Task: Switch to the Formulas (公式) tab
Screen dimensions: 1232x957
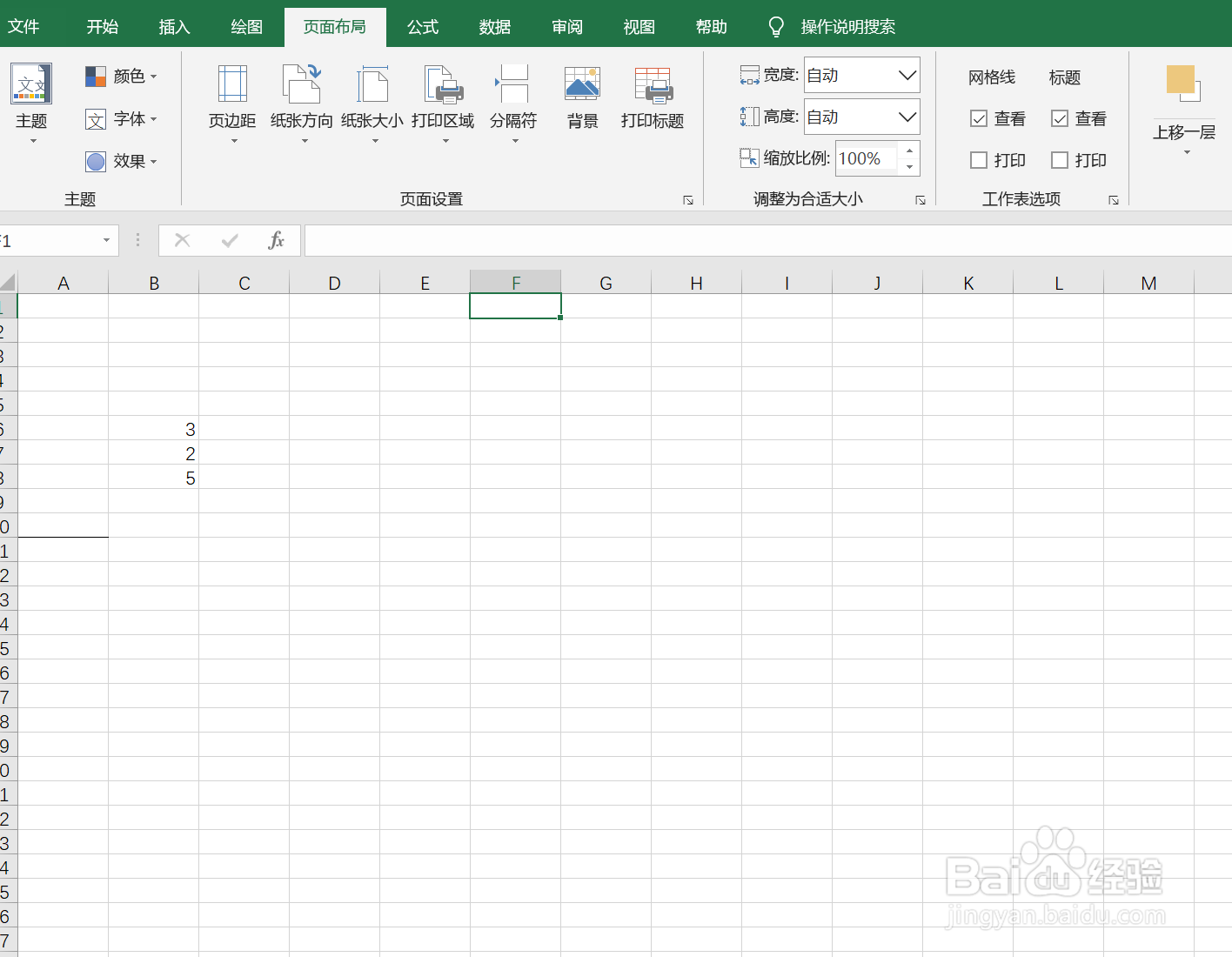Action: (x=423, y=27)
